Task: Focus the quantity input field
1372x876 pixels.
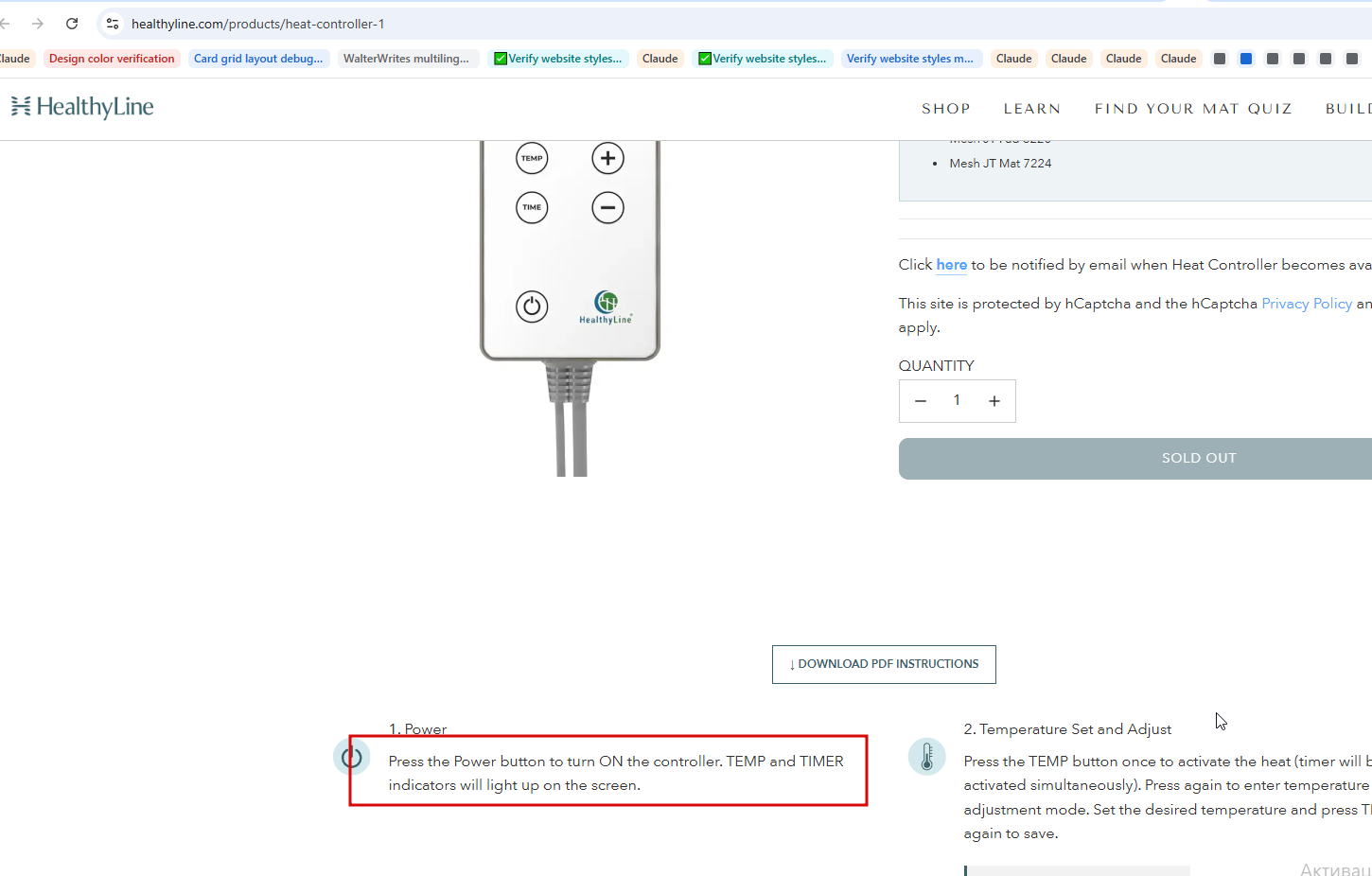Action: (957, 401)
